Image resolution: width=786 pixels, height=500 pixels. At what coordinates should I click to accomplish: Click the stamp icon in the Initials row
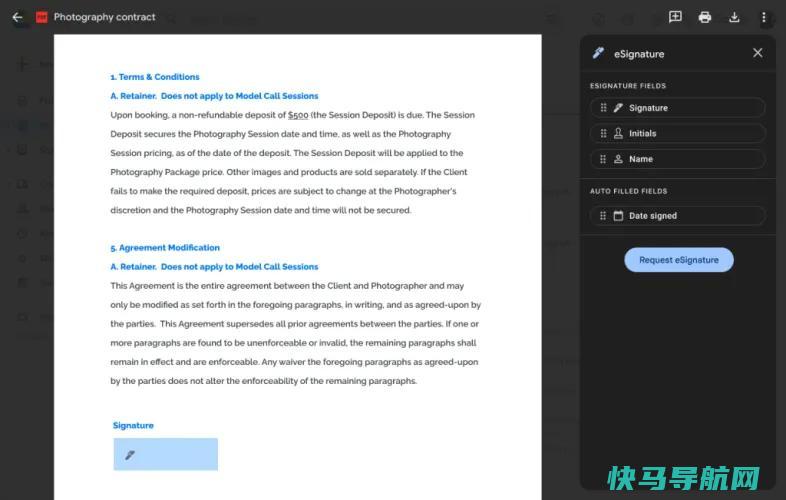(619, 133)
